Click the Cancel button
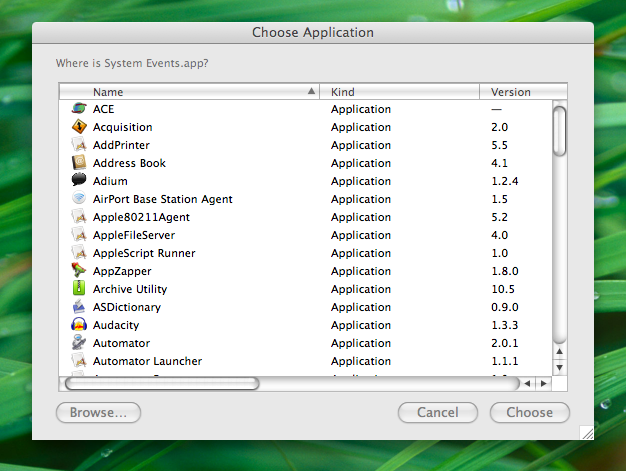Viewport: 626px width, 471px height. pos(437,412)
